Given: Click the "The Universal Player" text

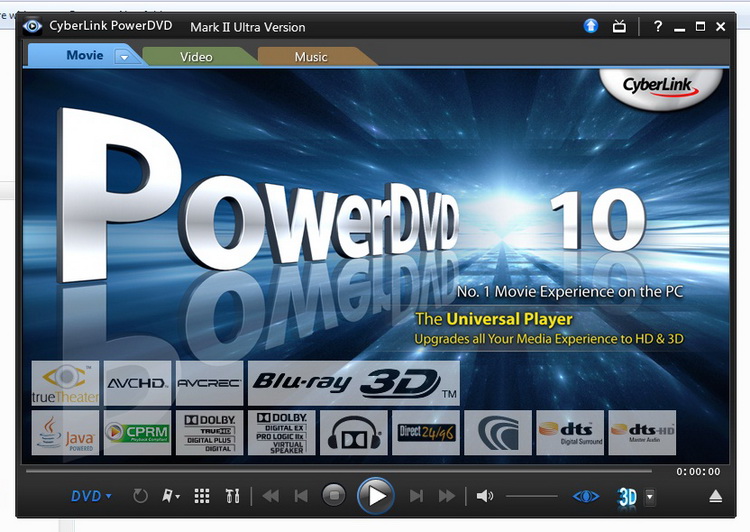Looking at the screenshot, I should (494, 319).
